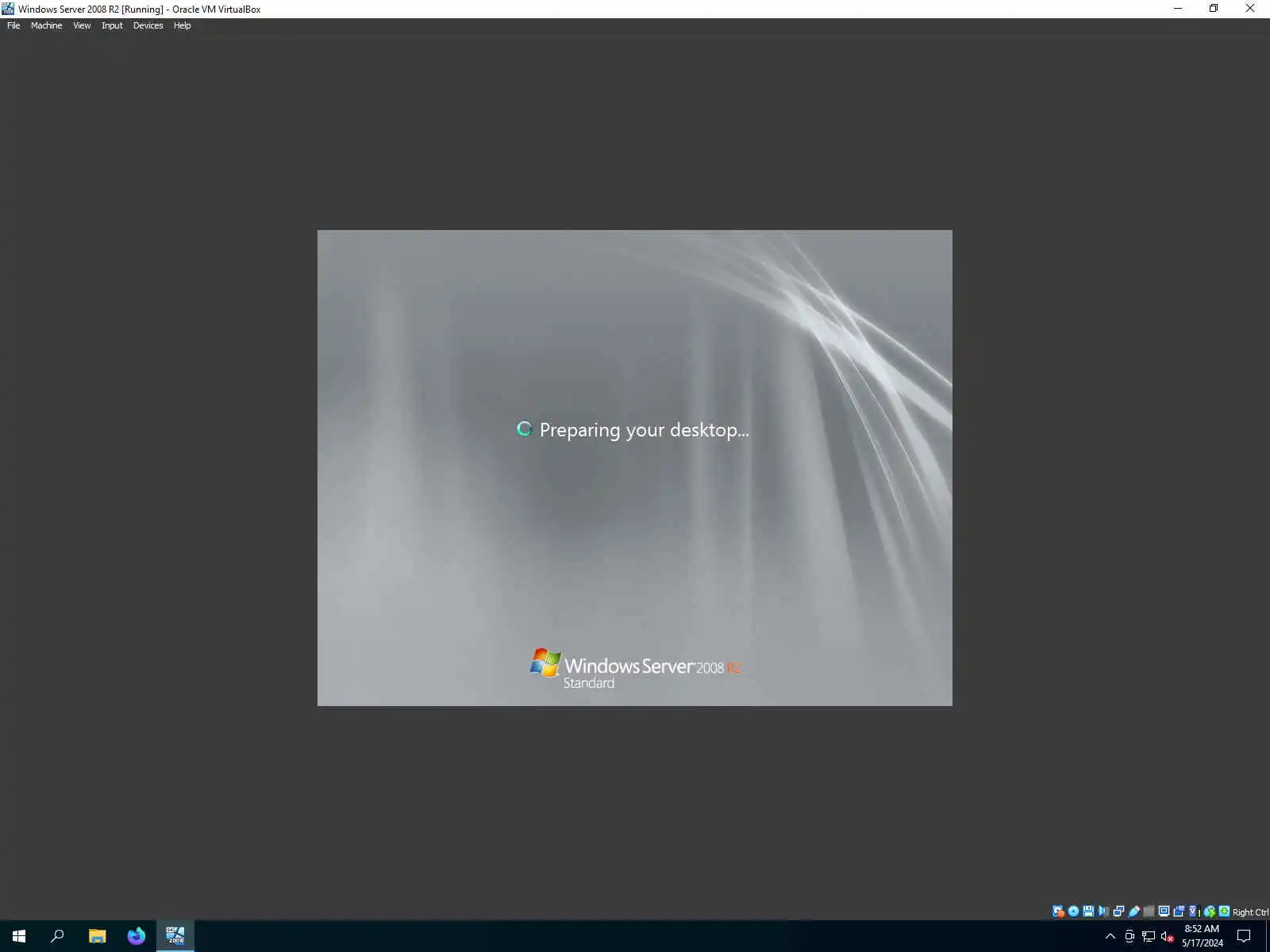This screenshot has width=1270, height=952.
Task: Open the File menu
Action: tap(13, 25)
